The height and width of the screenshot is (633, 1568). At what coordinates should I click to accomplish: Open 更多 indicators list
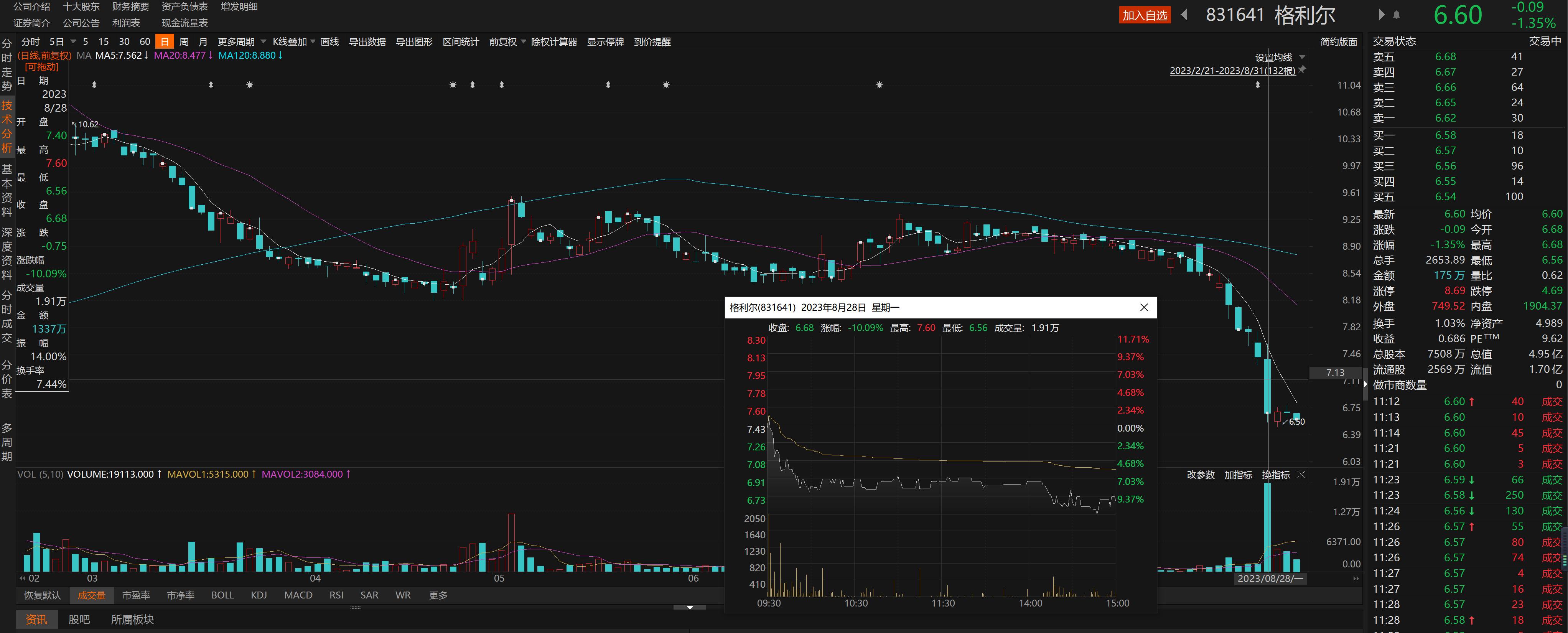pyautogui.click(x=438, y=595)
